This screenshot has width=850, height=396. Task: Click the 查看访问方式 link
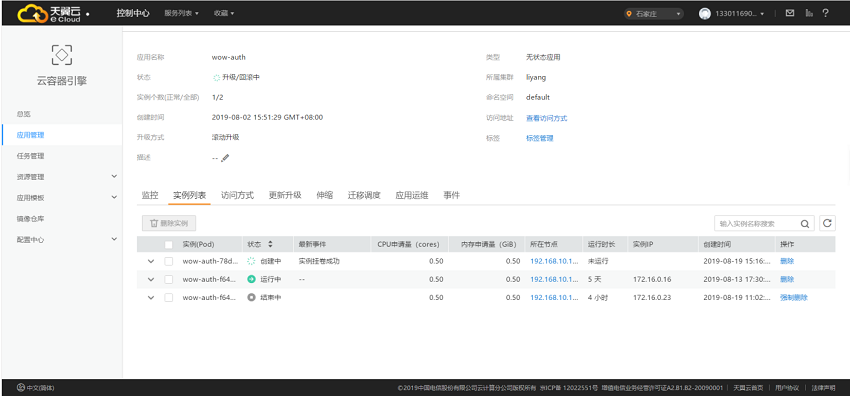click(x=546, y=118)
